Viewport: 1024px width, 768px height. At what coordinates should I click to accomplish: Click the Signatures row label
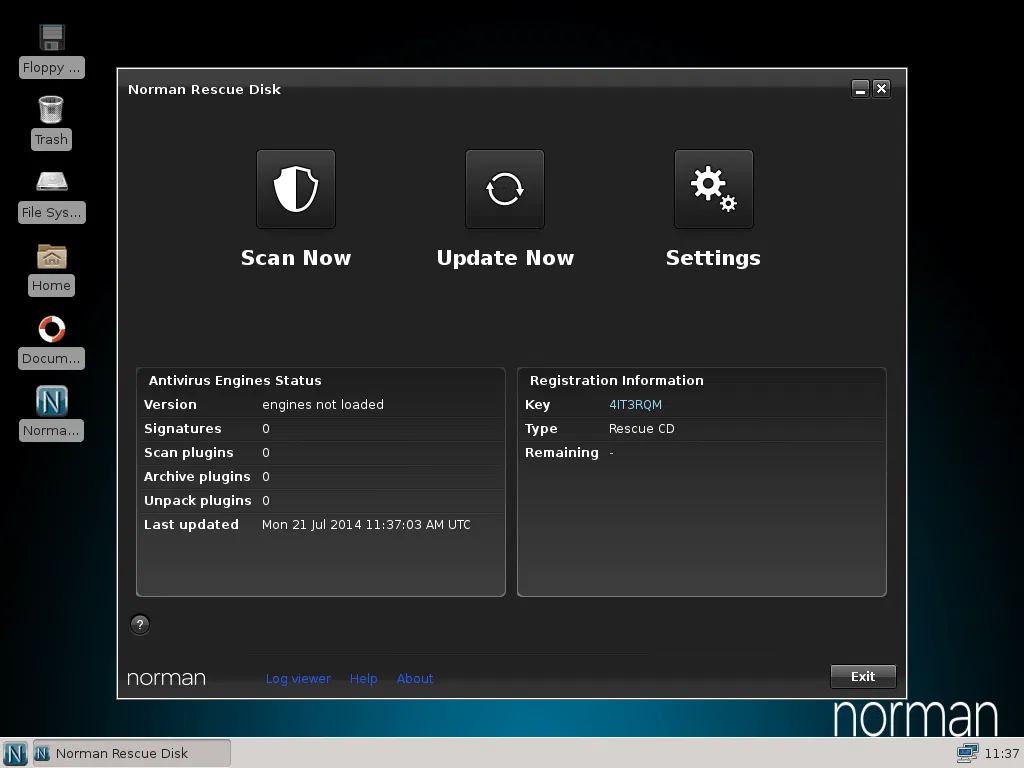click(x=183, y=429)
